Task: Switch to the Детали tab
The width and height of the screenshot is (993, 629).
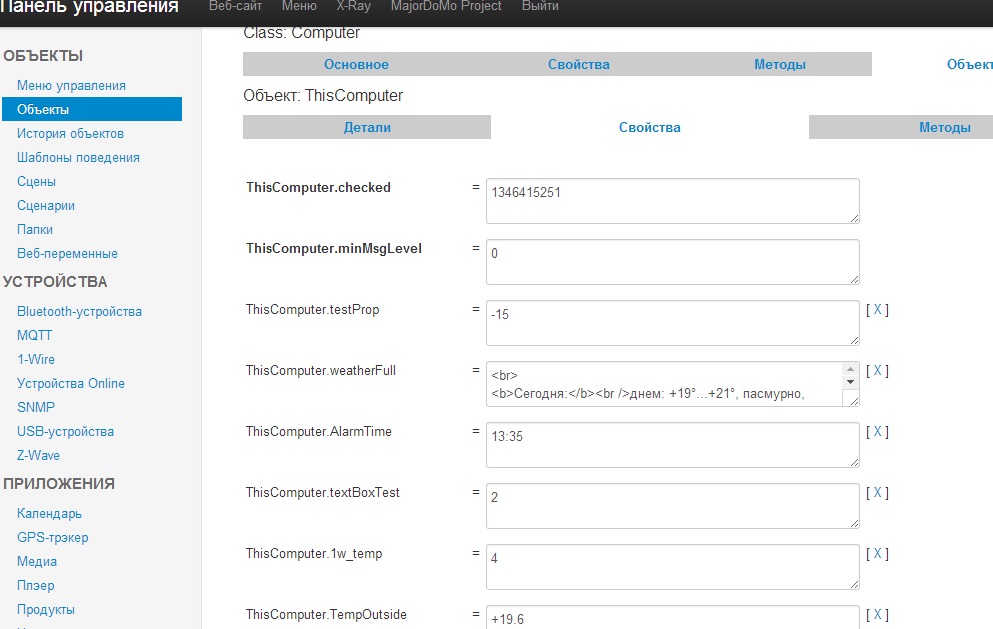Action: (x=367, y=127)
